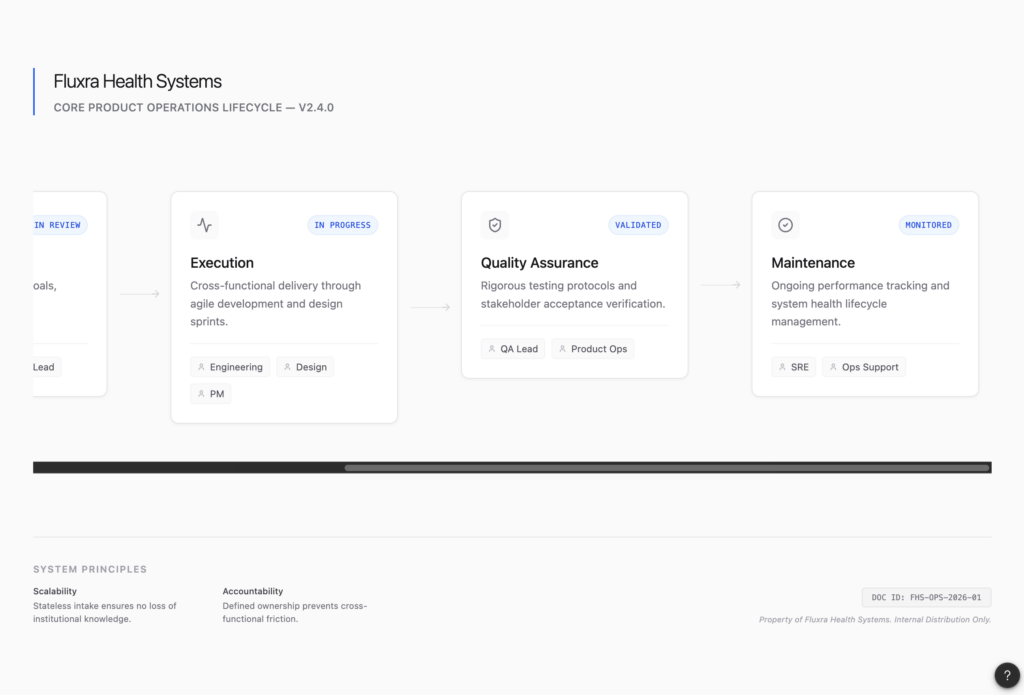Click the Ops Support role tag
1024x695 pixels.
(864, 367)
